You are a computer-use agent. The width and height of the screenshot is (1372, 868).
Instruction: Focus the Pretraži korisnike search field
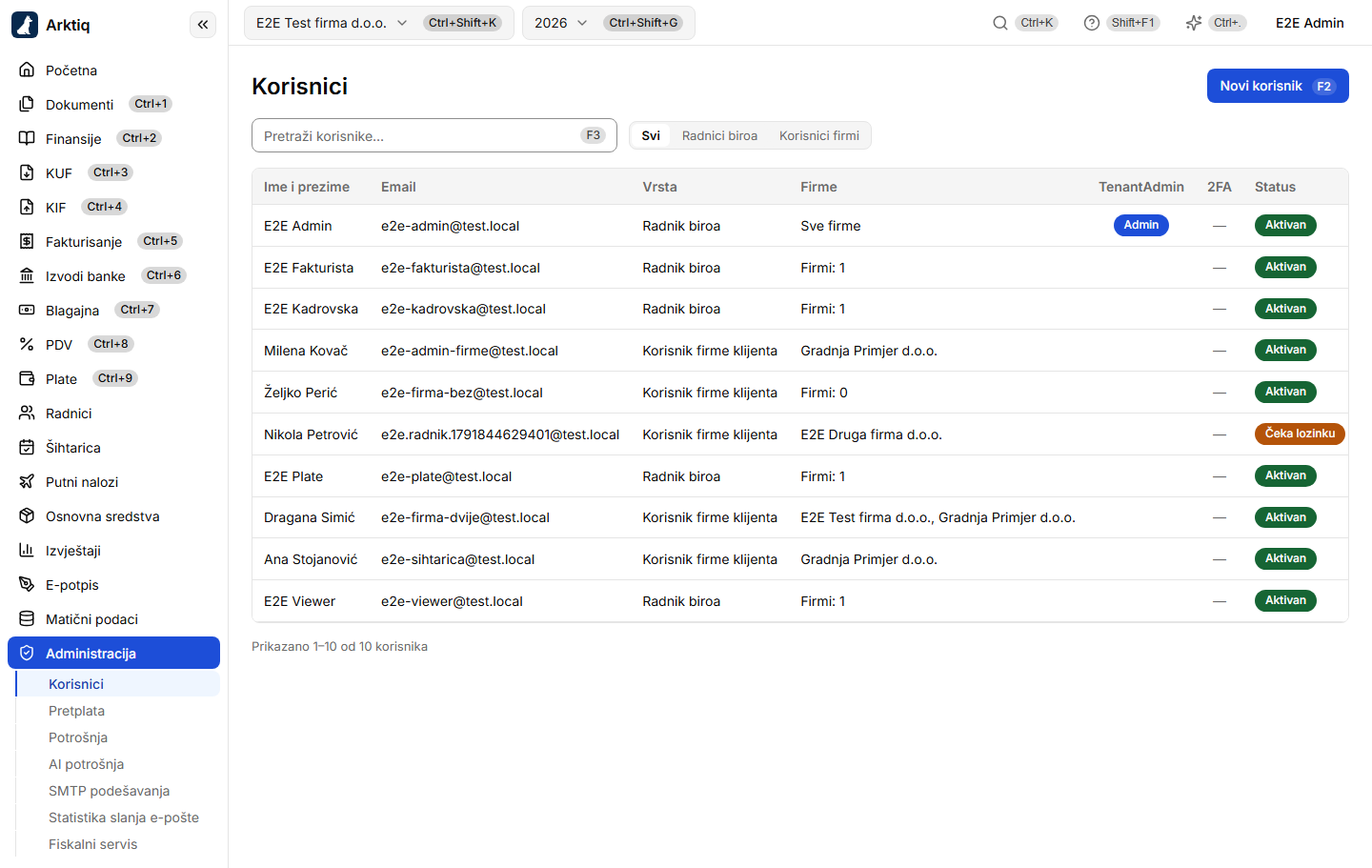click(x=434, y=135)
